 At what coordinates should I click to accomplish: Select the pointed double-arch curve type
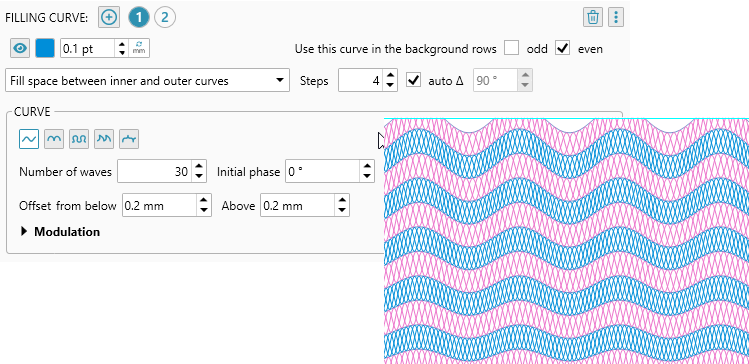[x=104, y=139]
